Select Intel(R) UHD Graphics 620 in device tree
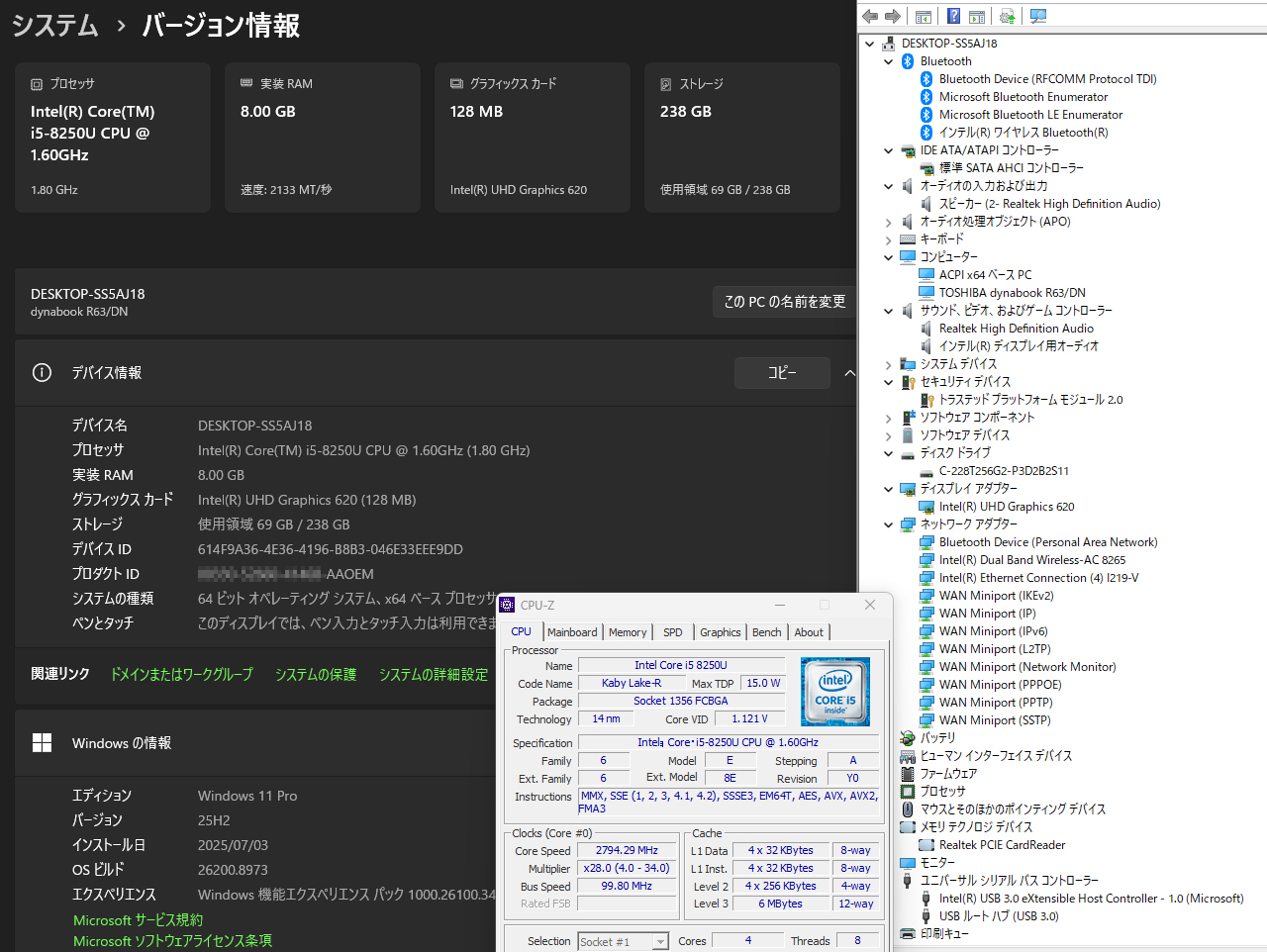The width and height of the screenshot is (1267, 952). [1007, 507]
